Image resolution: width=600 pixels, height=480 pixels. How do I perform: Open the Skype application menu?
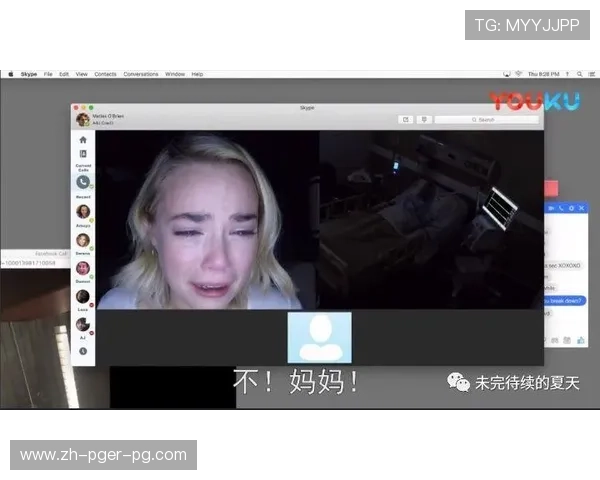point(29,74)
